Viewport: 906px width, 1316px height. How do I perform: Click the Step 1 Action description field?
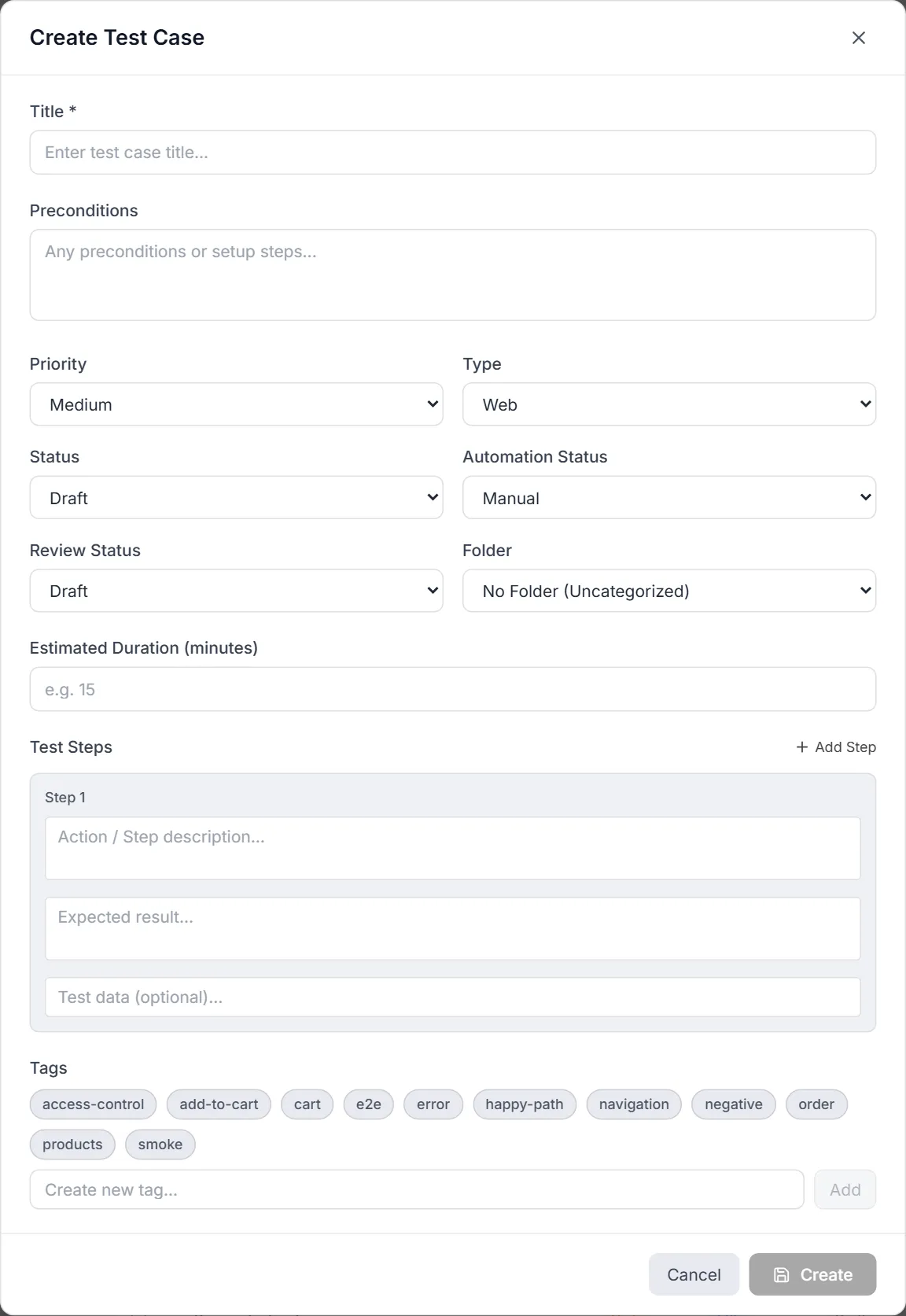(x=453, y=848)
